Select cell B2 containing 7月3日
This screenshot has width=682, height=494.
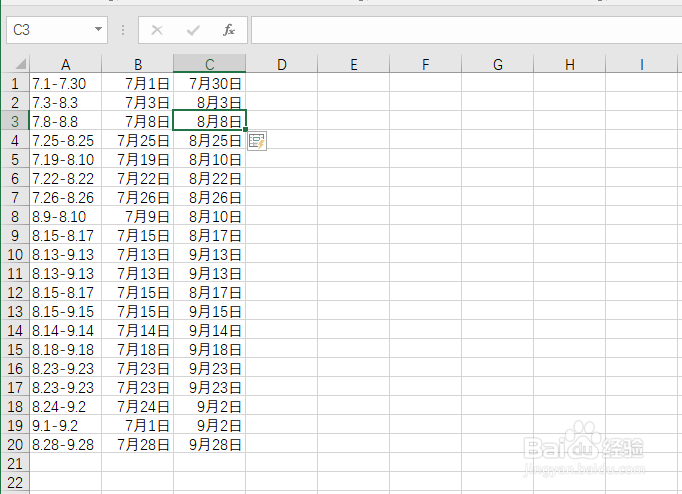tap(137, 102)
